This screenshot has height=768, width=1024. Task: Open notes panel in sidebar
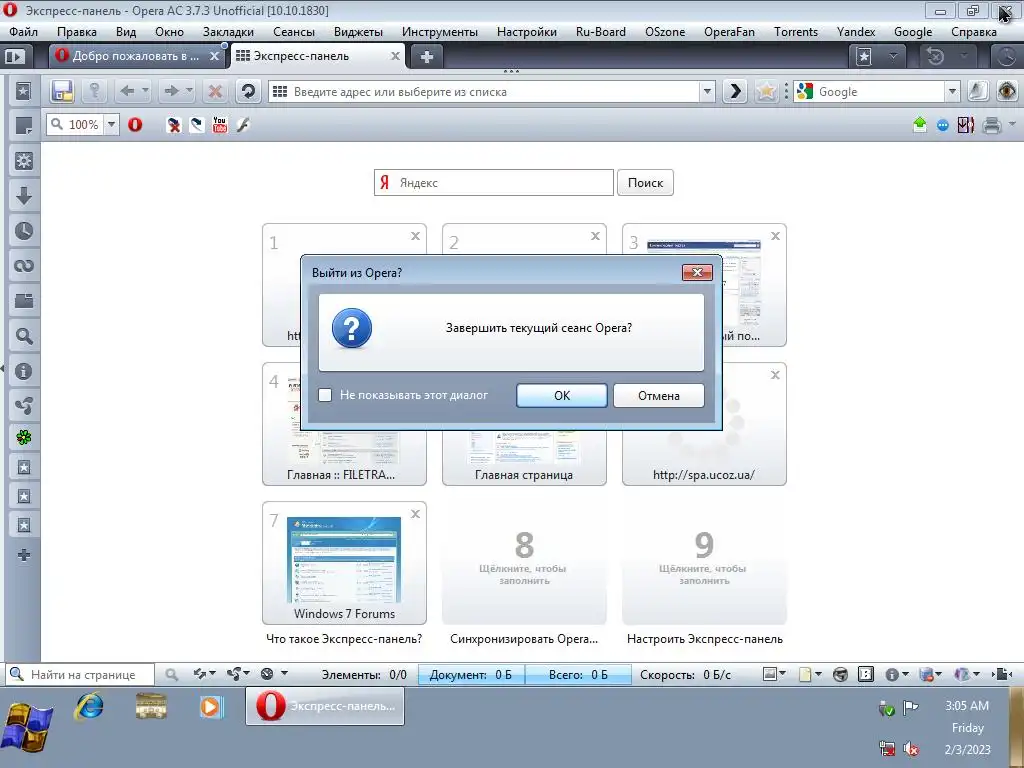coord(24,125)
